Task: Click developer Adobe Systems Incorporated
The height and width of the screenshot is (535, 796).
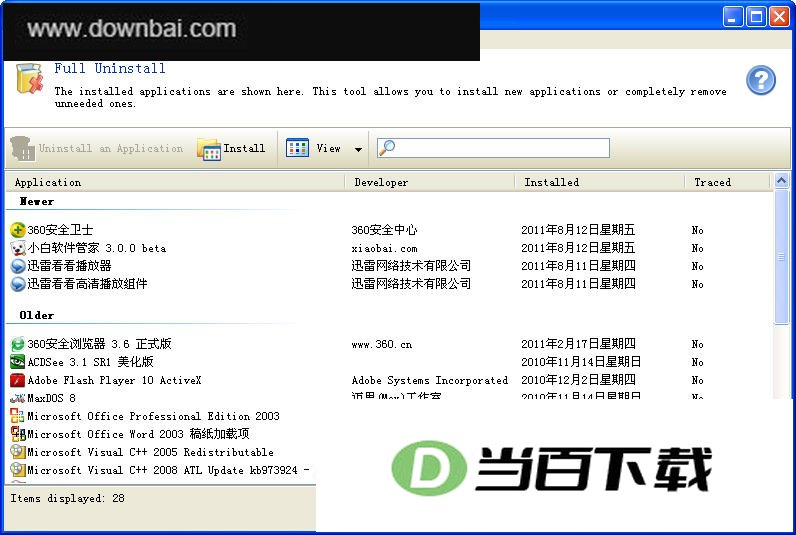Action: pos(429,380)
